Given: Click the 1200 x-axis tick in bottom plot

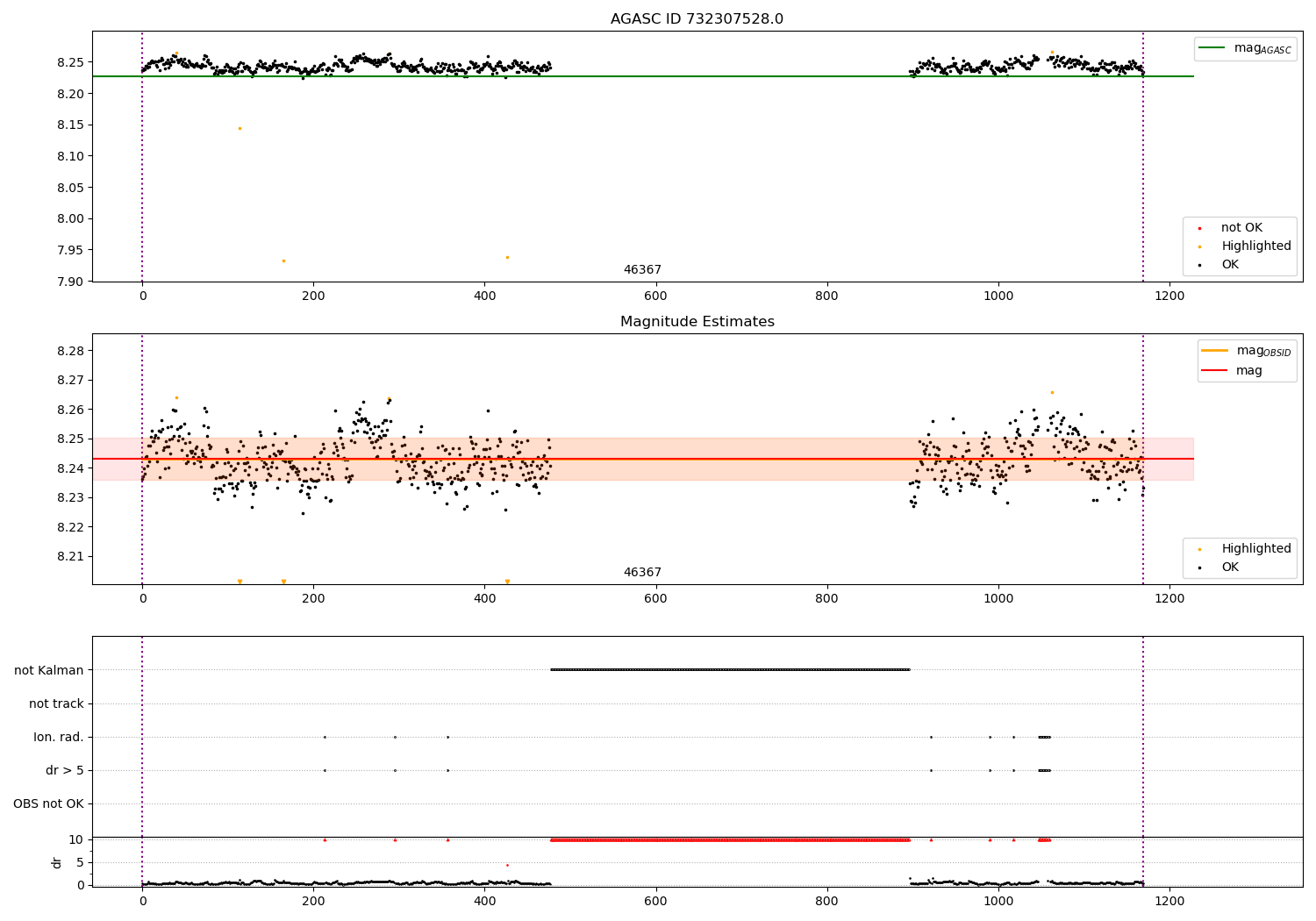Looking at the screenshot, I should coord(1169,901).
